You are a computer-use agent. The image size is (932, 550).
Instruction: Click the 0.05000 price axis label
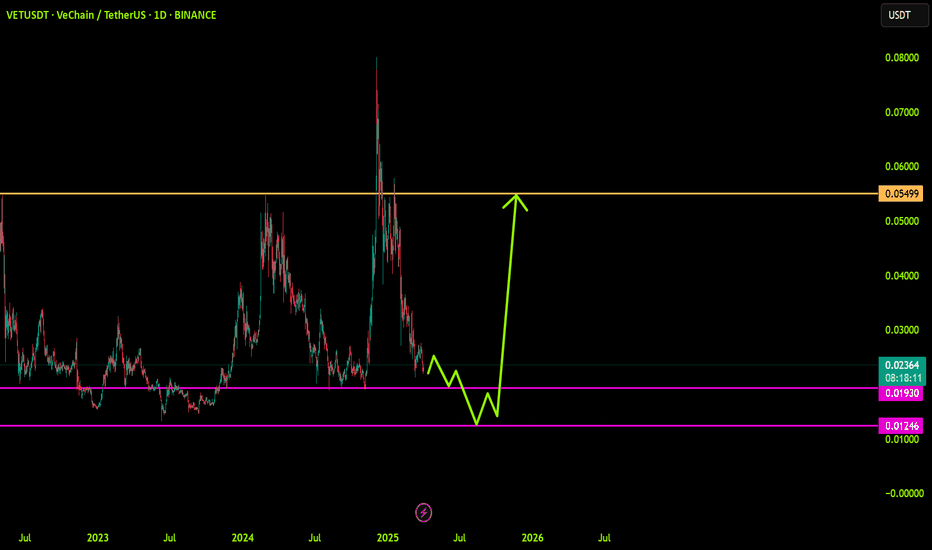(902, 221)
